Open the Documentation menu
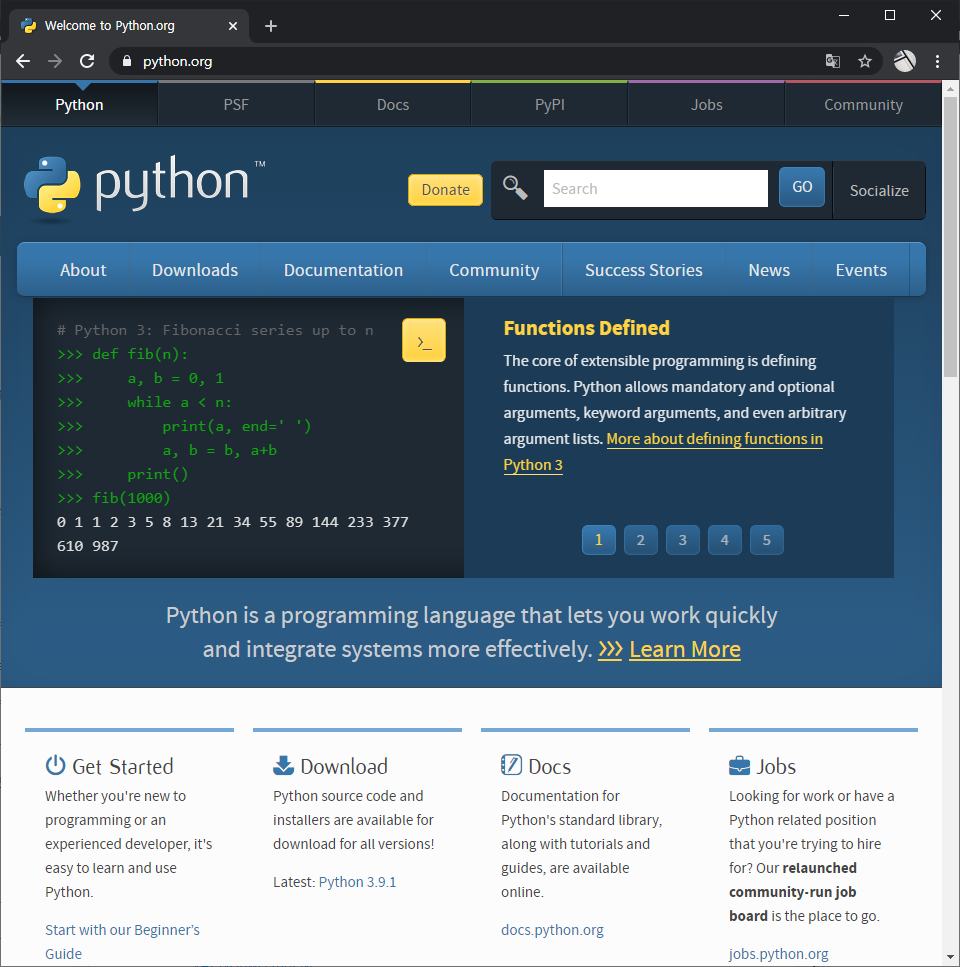 343,270
